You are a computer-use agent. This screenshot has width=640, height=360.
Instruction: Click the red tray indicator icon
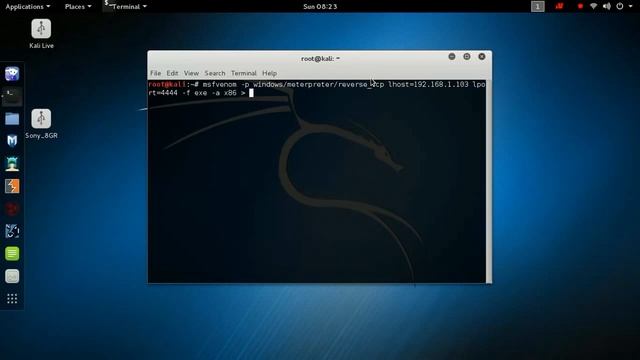click(559, 6)
